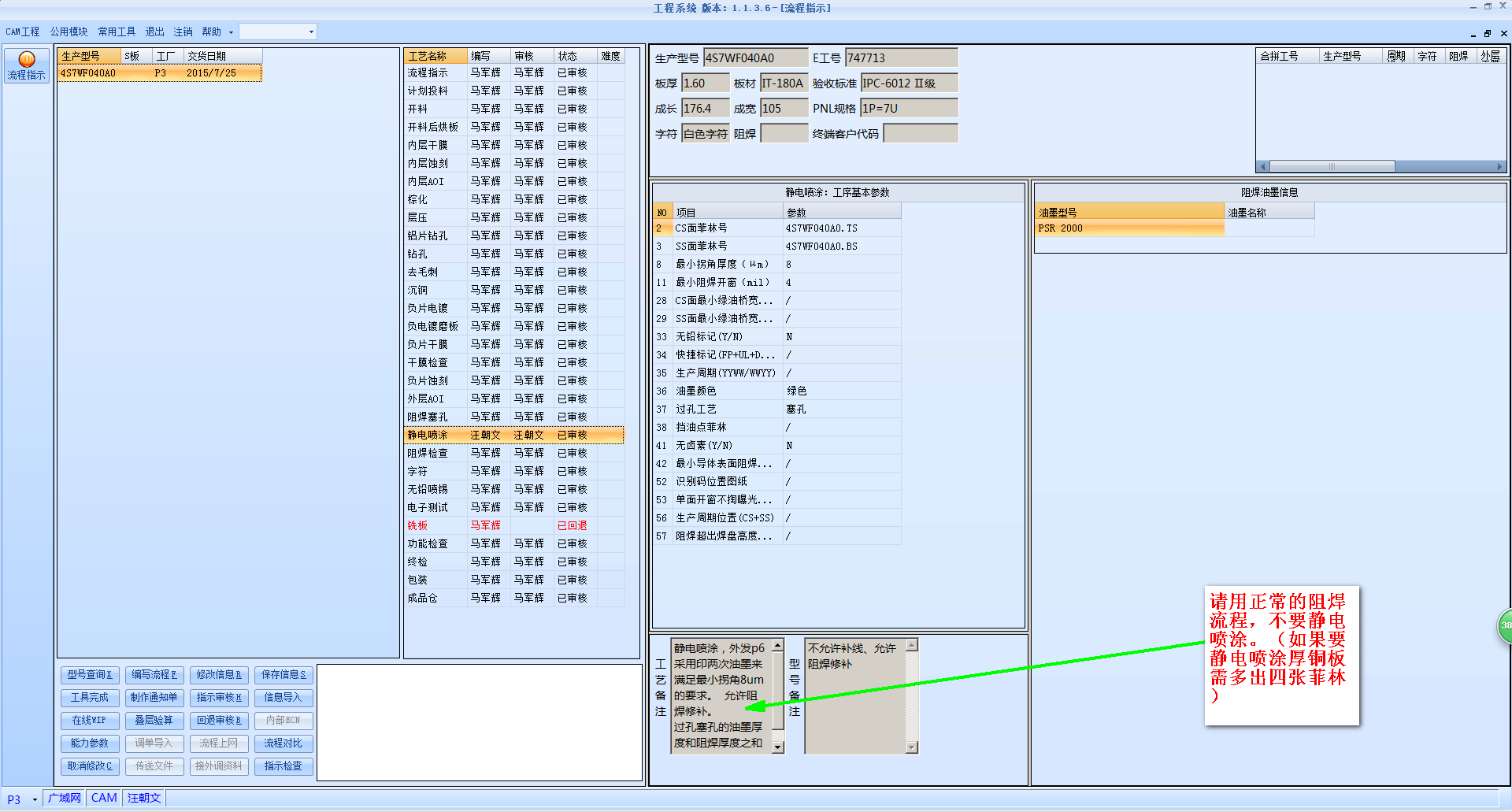Click the 验收标准 field IPC-6012 II级
The image size is (1512, 812).
910,83
